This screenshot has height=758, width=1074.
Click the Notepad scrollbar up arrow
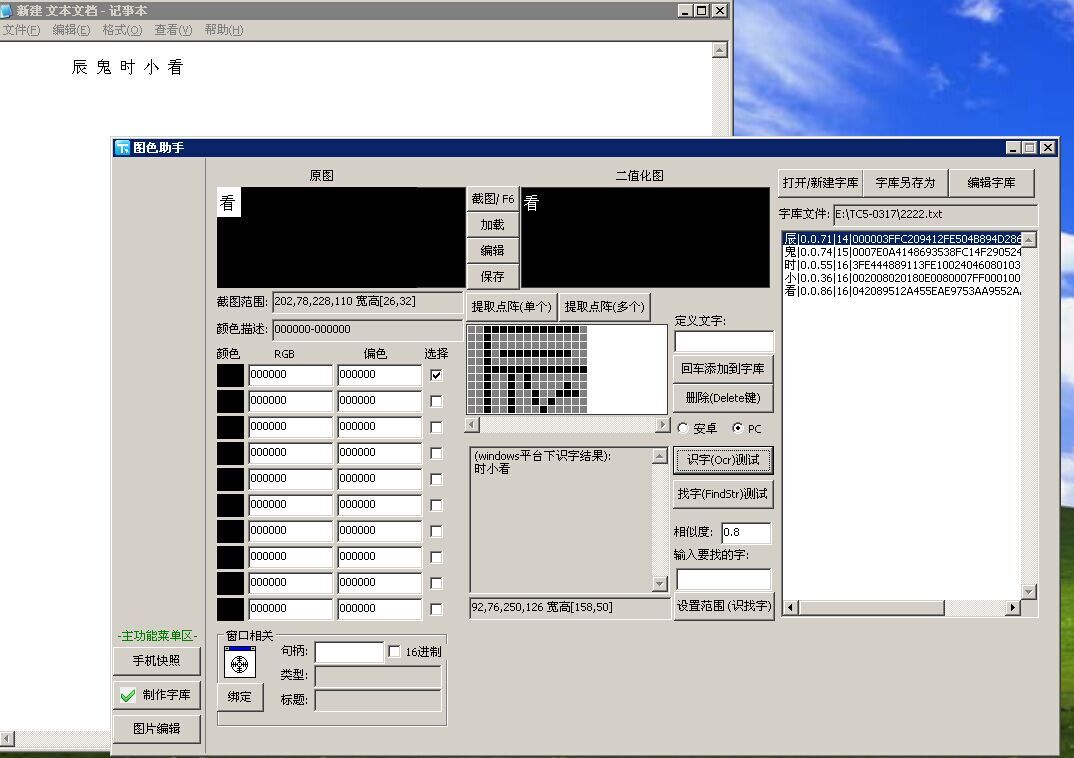(x=719, y=50)
